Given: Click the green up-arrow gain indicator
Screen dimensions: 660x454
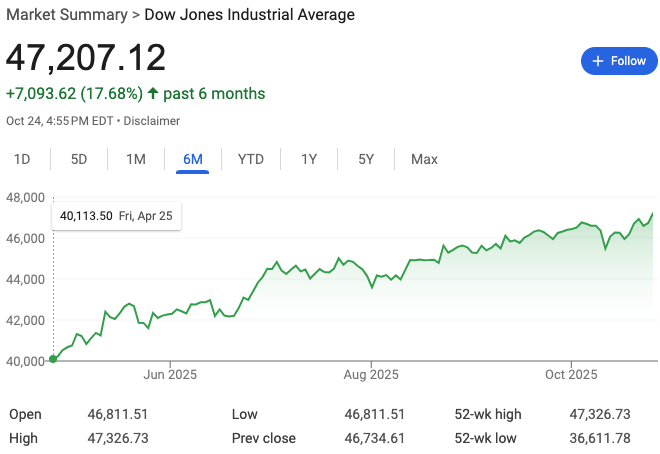Looking at the screenshot, I should tap(153, 94).
